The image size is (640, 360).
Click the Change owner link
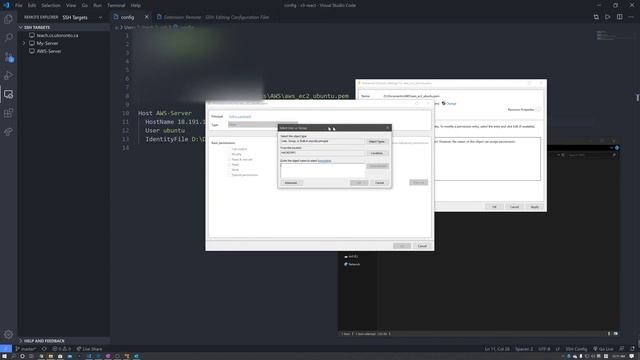[451, 104]
